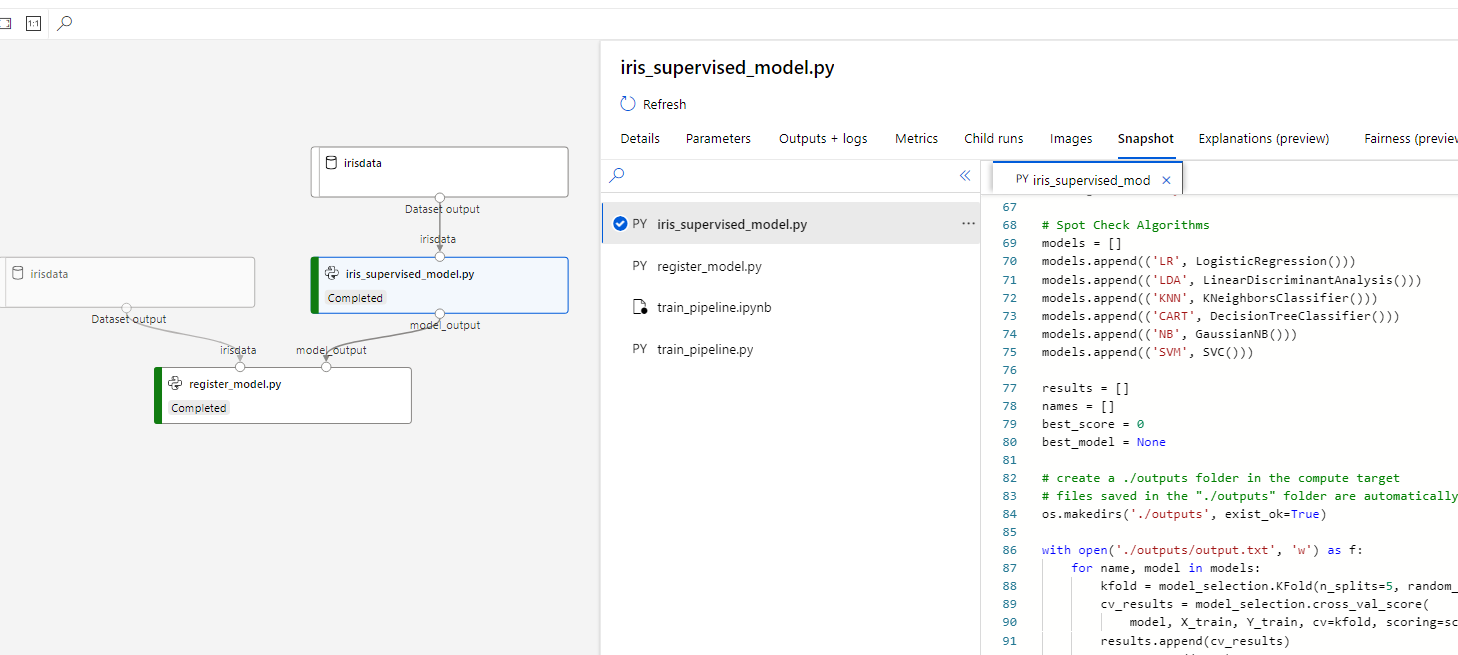Close the iris_supervised_mod editor tab
This screenshot has height=655, width=1458.
(1165, 181)
